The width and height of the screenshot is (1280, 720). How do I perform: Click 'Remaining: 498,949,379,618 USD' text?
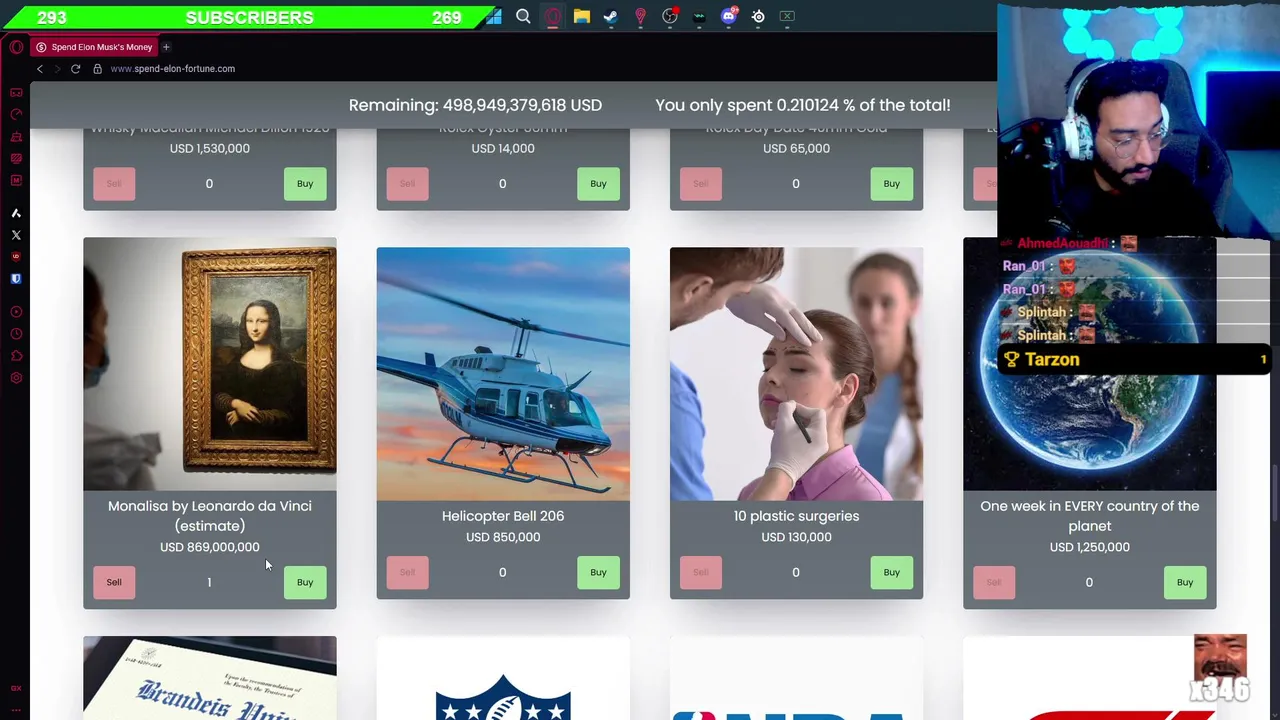pyautogui.click(x=475, y=105)
